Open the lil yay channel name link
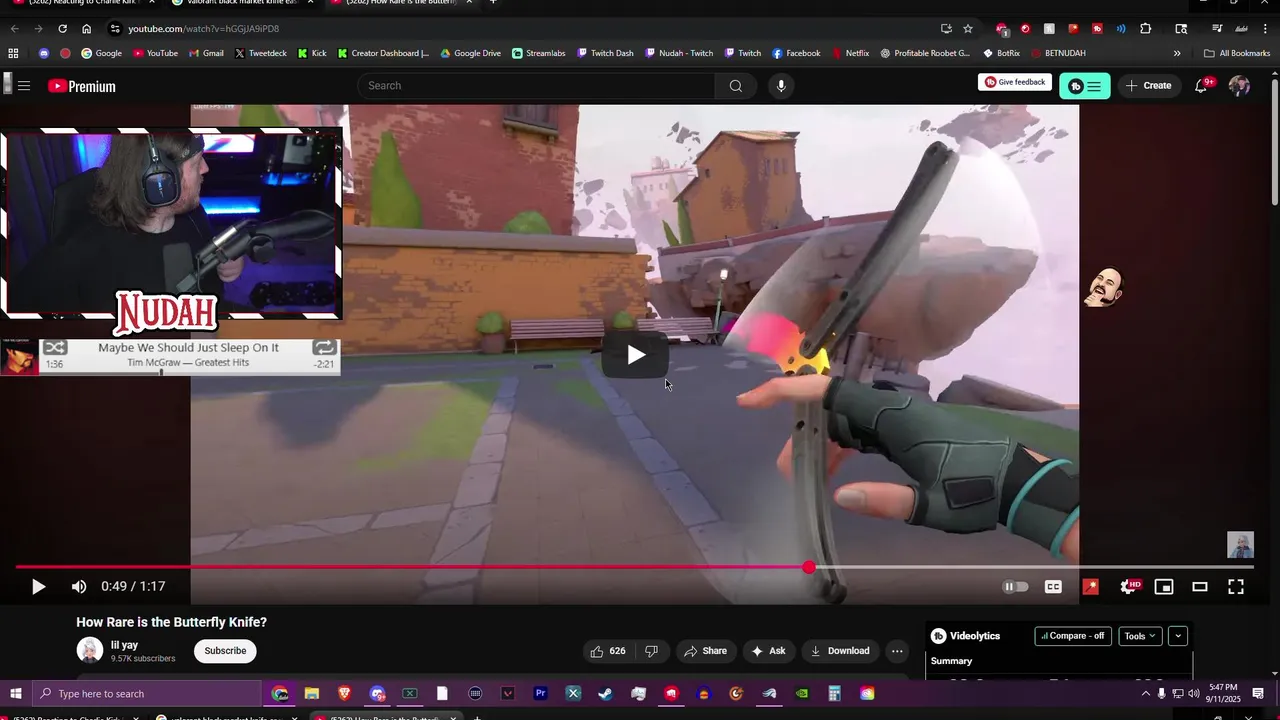The image size is (1280, 720). (x=124, y=645)
